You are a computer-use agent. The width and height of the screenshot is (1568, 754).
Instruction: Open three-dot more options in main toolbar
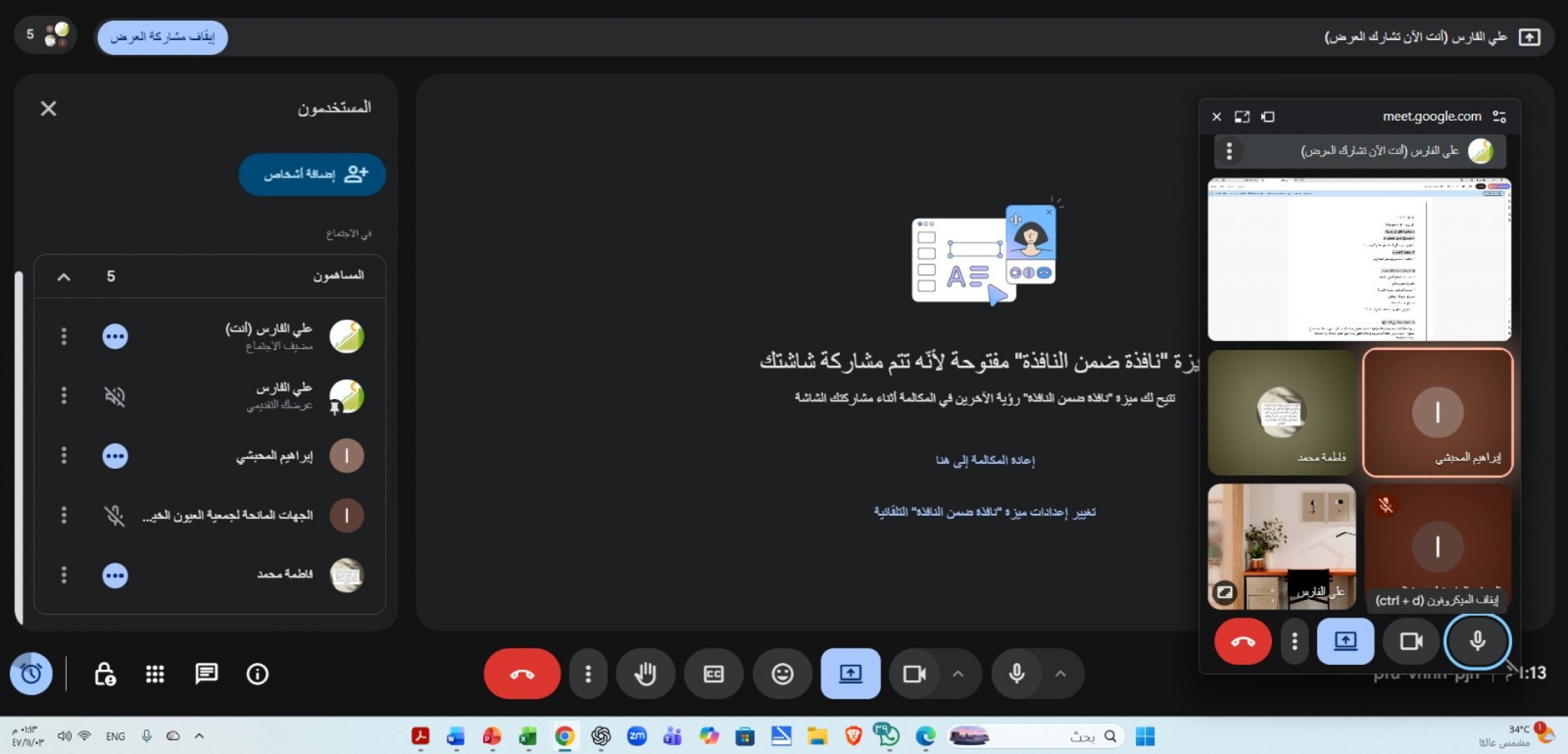(x=588, y=674)
